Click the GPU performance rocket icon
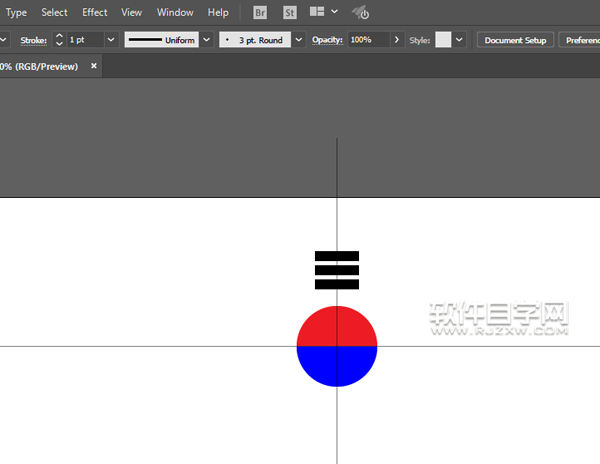The image size is (600, 464). point(361,13)
